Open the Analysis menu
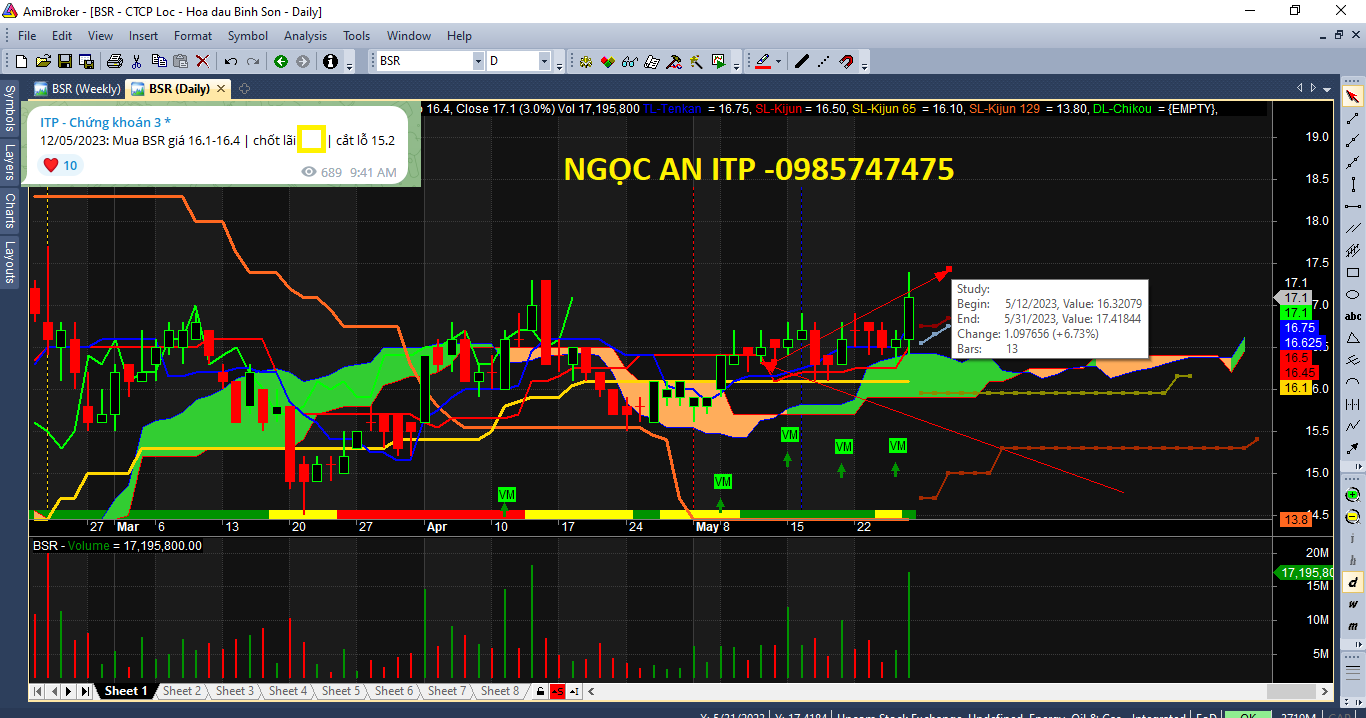This screenshot has width=1366, height=718. point(305,35)
